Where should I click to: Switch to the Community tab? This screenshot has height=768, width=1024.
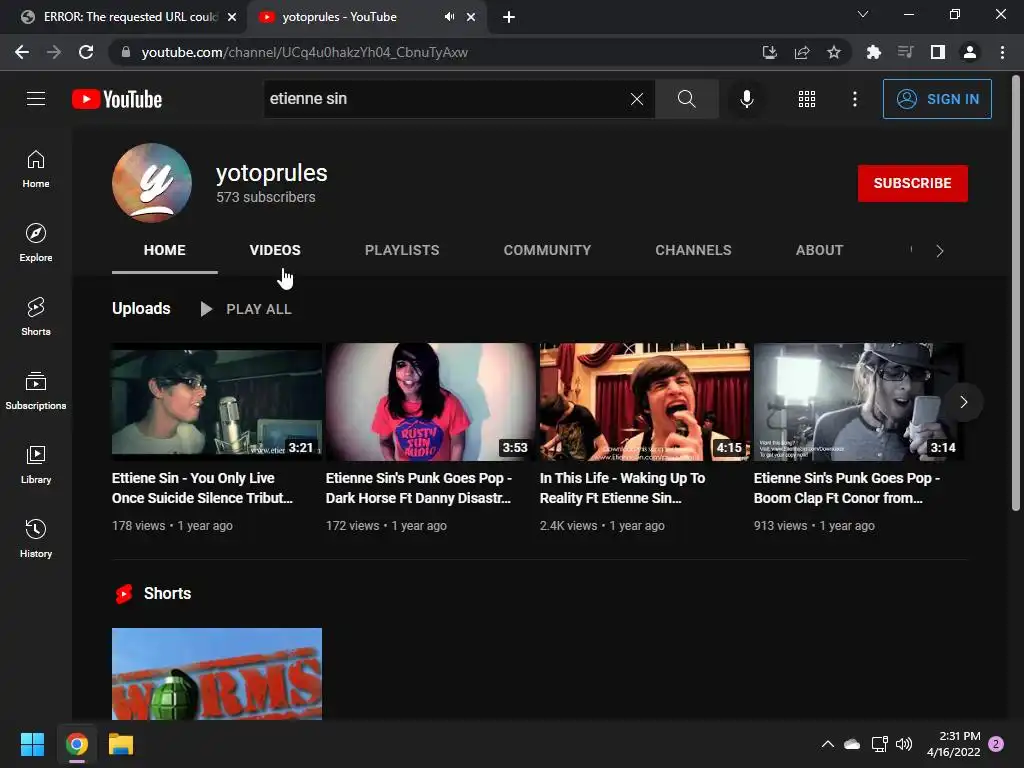547,250
